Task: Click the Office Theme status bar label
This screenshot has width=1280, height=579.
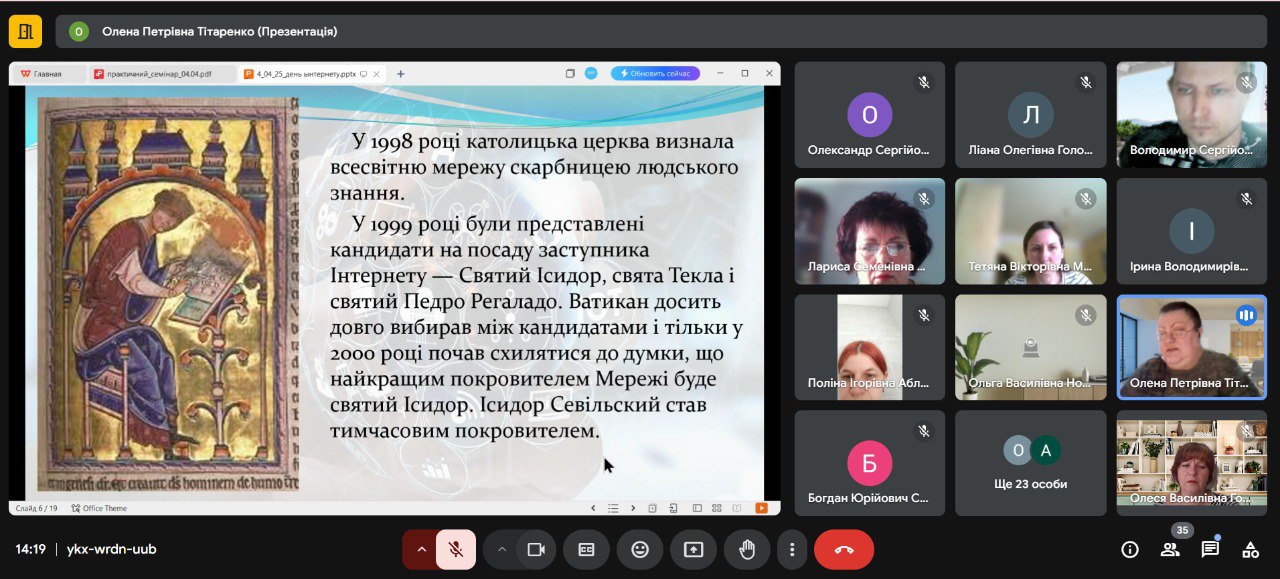Action: pyautogui.click(x=99, y=508)
